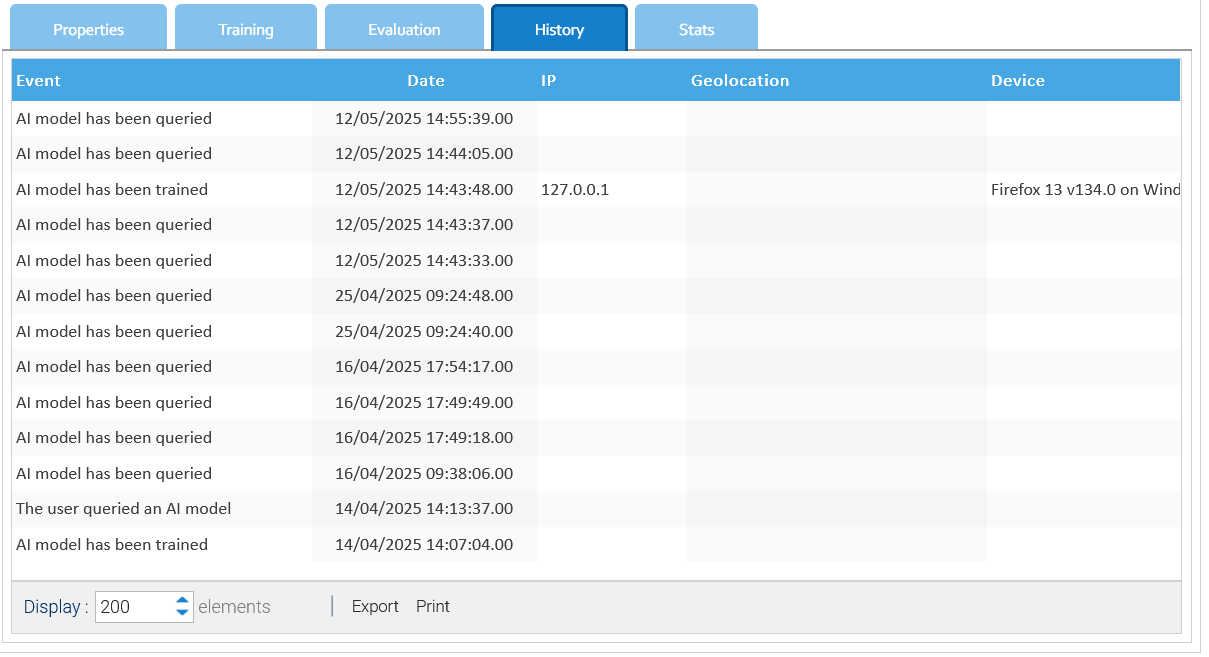The image size is (1209, 657).
Task: Click the date 14/04/2025 14:13:37.00
Action: coord(424,509)
